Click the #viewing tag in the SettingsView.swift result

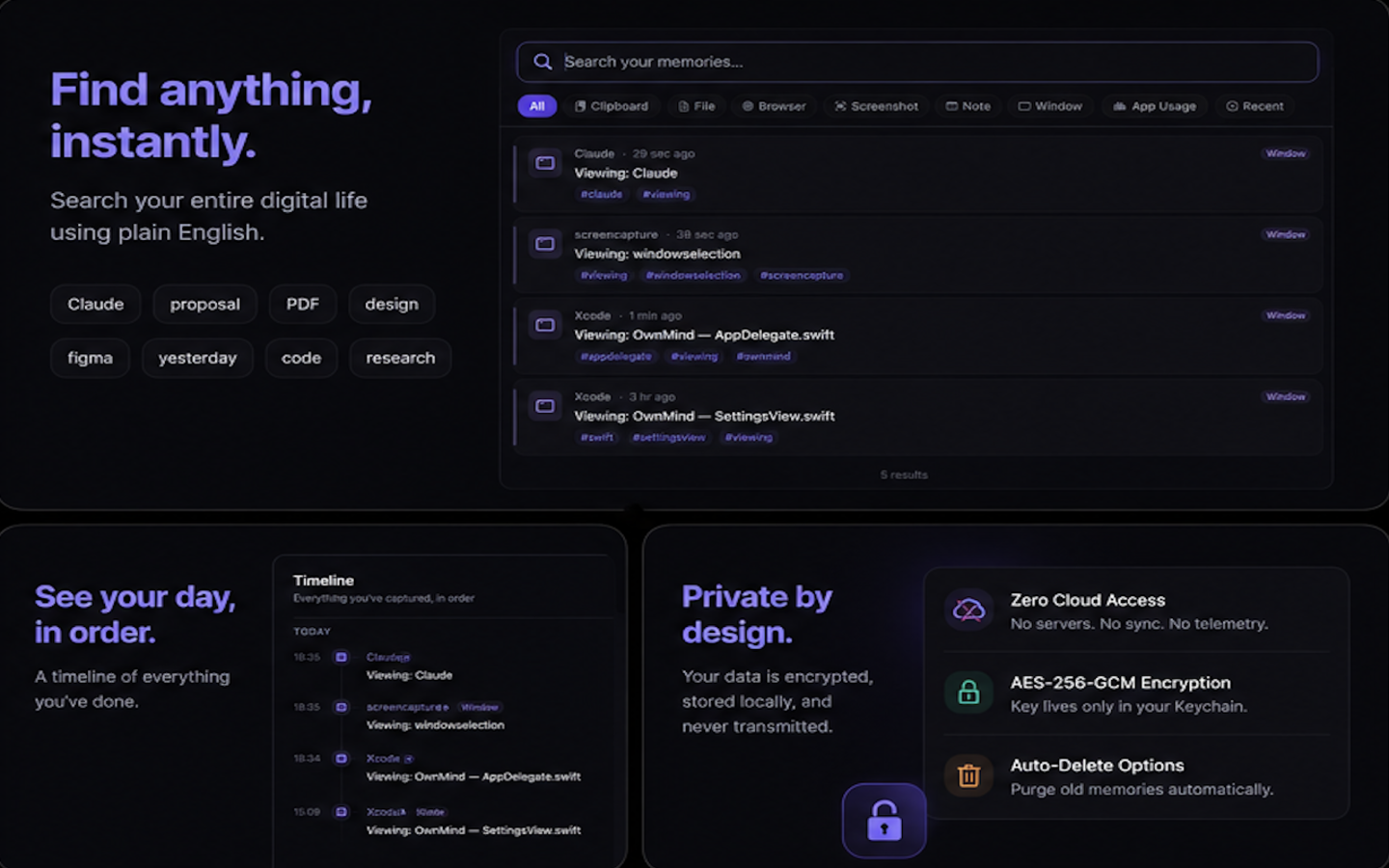(749, 437)
